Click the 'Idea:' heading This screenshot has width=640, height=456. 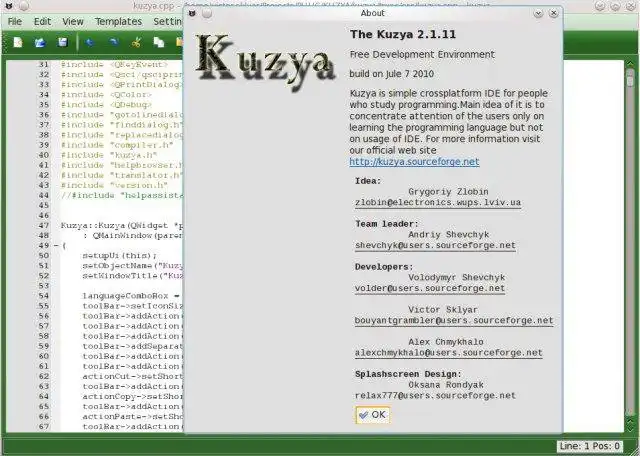tap(368, 181)
